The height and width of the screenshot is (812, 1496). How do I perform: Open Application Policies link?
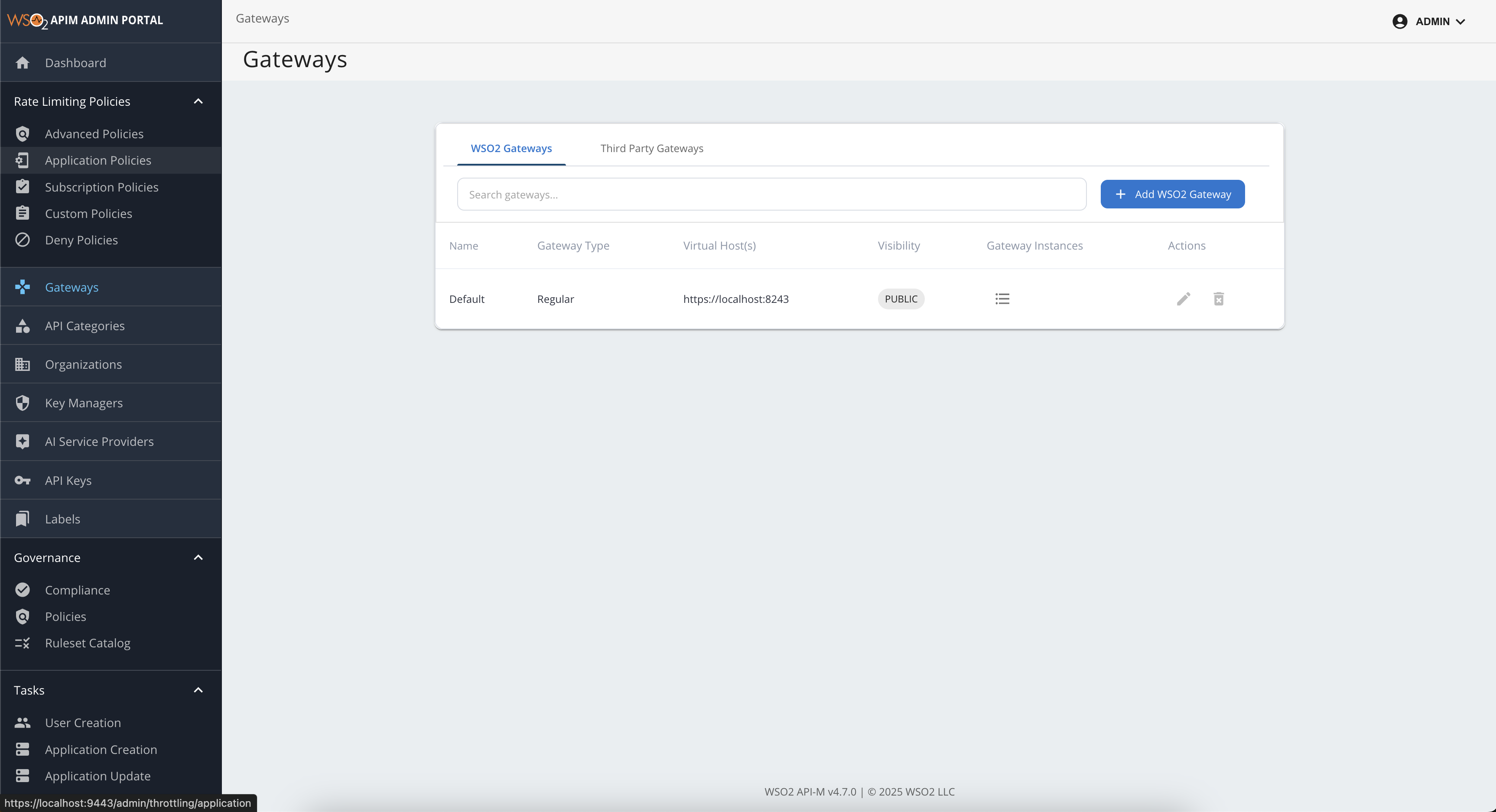click(x=111, y=160)
